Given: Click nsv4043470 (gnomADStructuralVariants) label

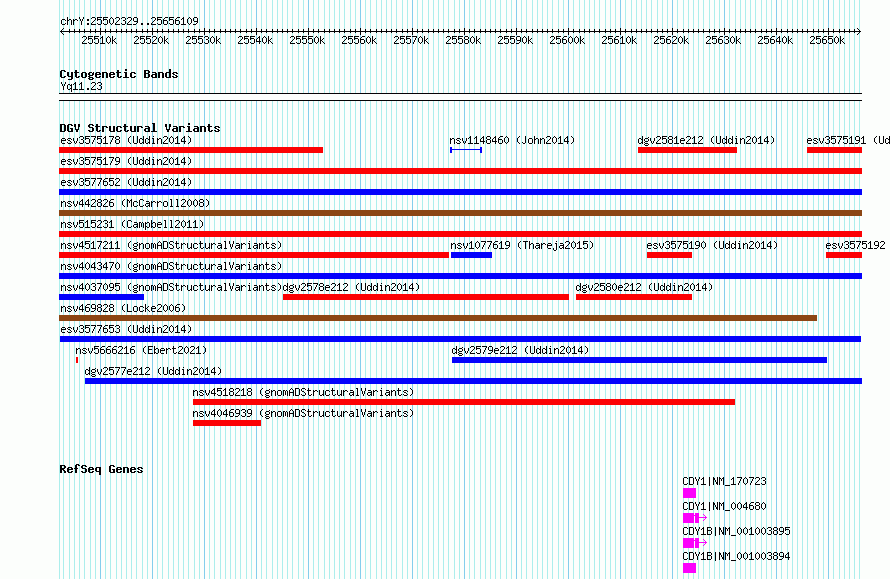Looking at the screenshot, I should point(171,266).
